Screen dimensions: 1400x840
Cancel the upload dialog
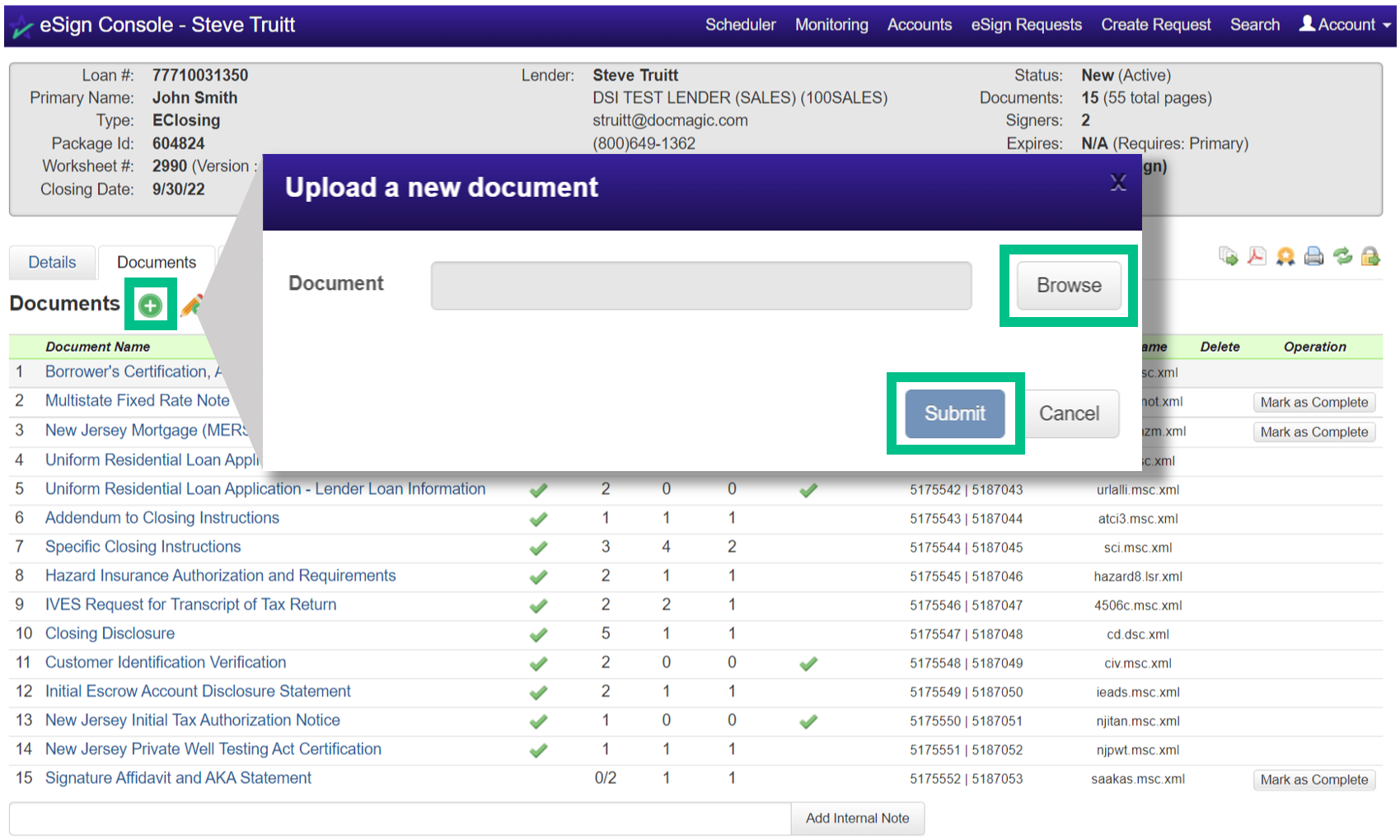click(1069, 413)
